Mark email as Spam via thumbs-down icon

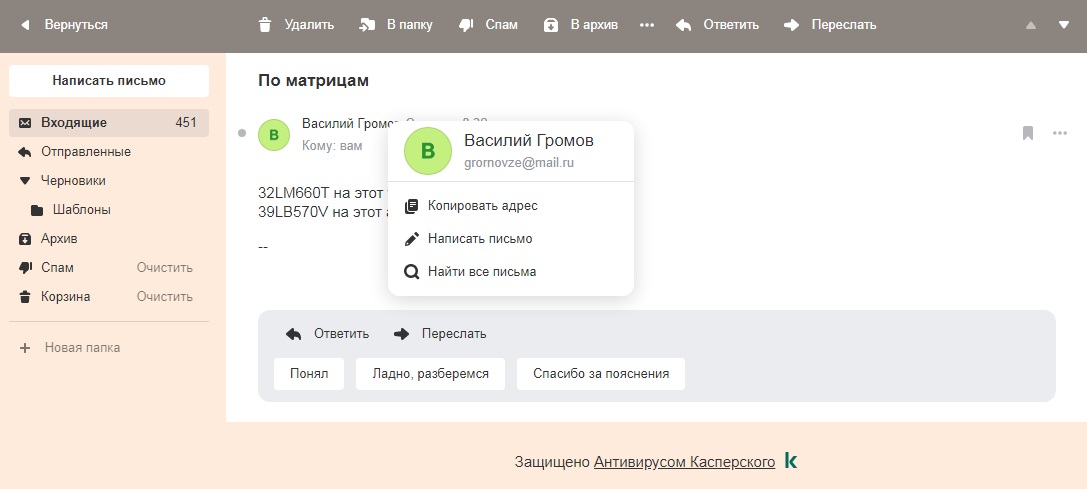466,25
